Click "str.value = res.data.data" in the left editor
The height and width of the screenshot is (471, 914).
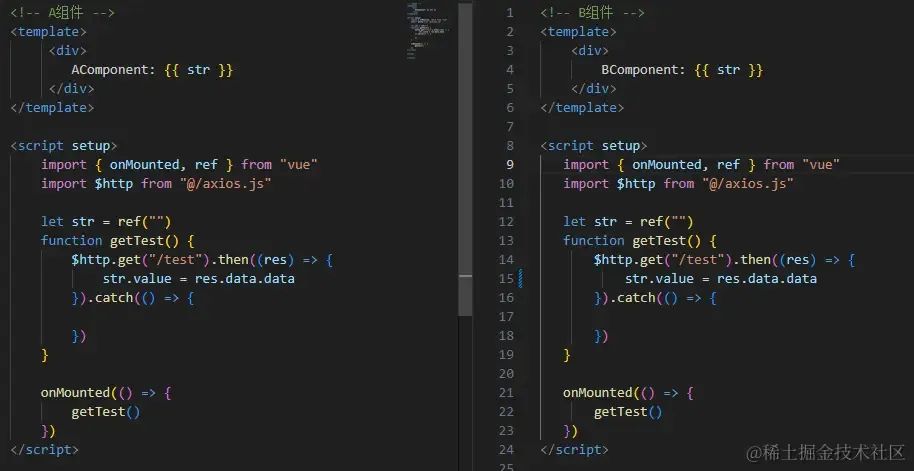(198, 279)
